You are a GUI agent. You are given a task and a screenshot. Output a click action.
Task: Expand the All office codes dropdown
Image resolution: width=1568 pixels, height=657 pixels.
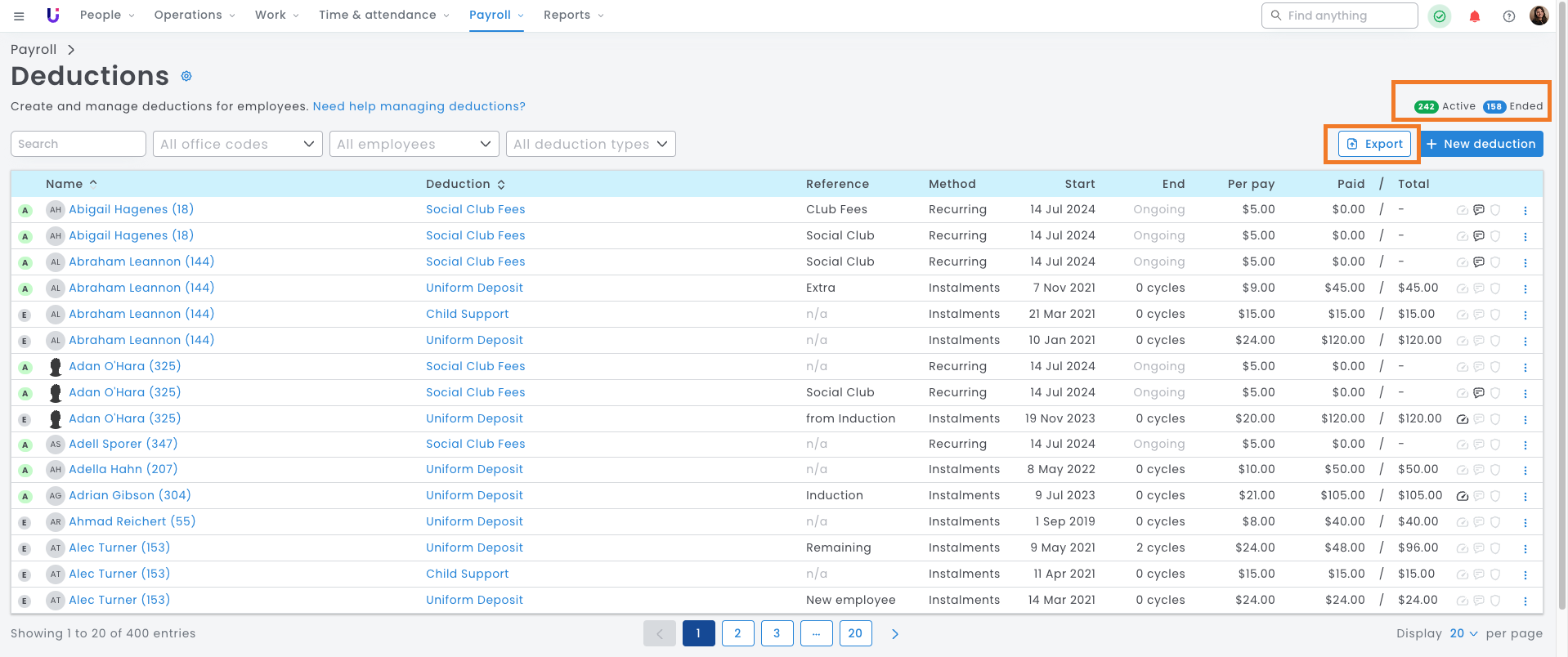[237, 144]
